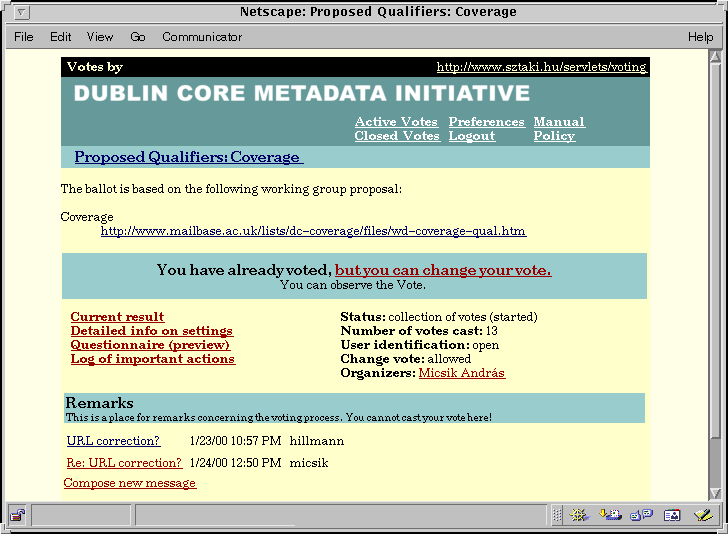Click 'You can observe the Vote.' text

pyautogui.click(x=353, y=285)
